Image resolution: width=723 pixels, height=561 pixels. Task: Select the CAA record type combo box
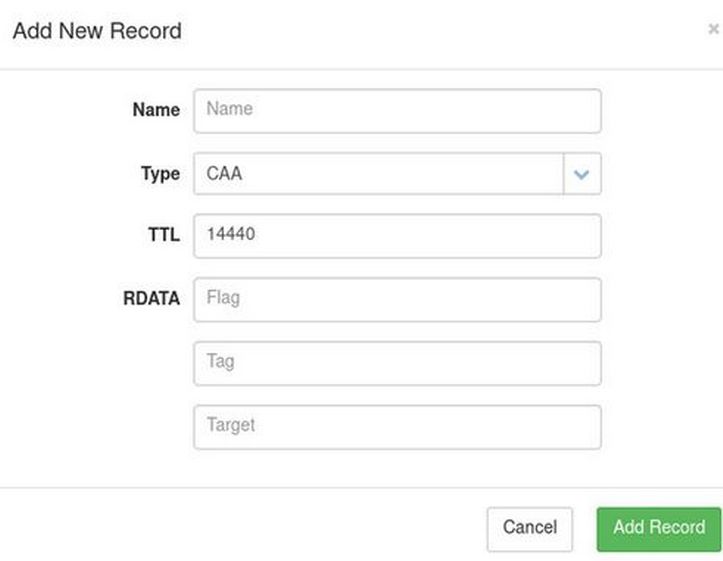point(380,174)
